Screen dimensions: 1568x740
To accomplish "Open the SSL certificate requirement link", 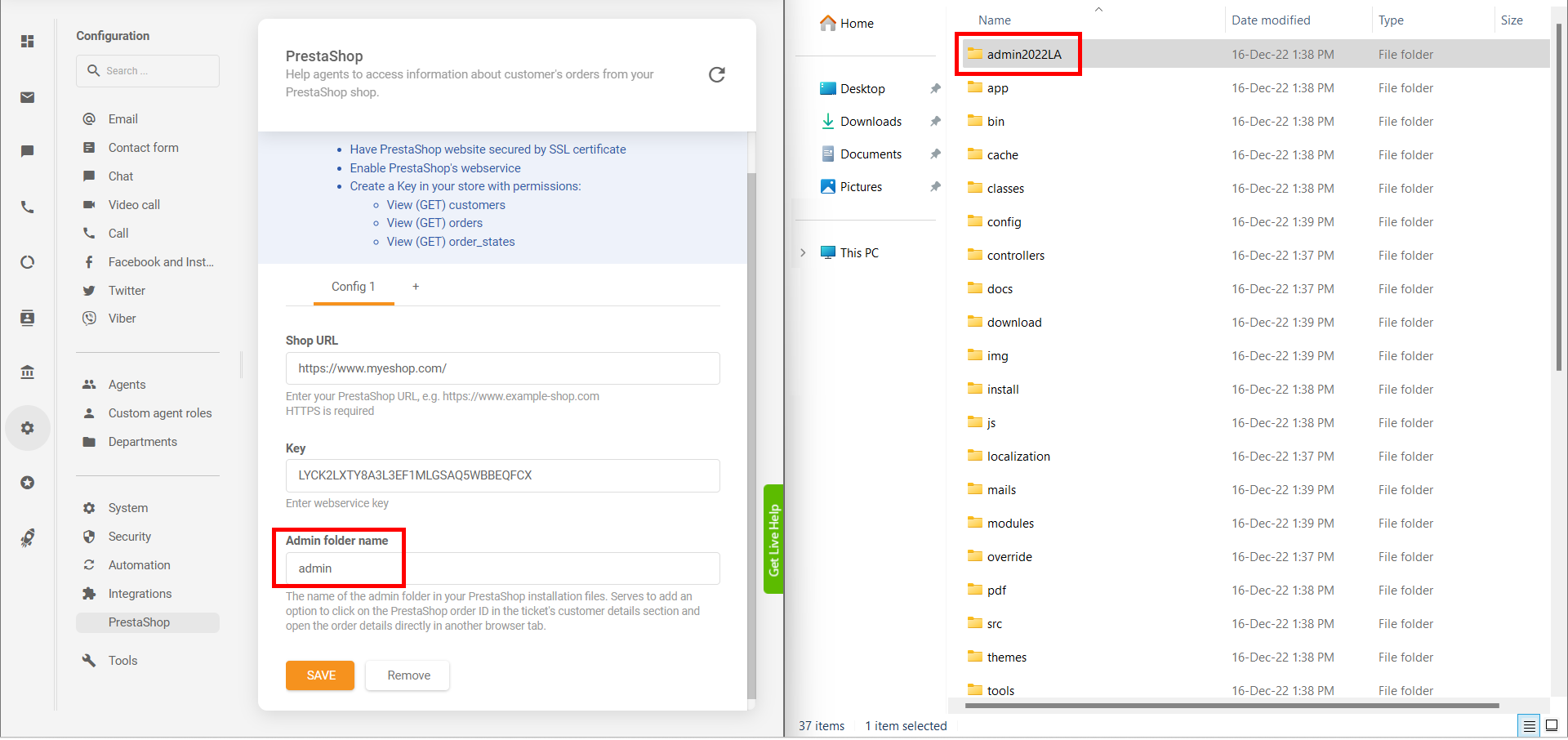I will (x=488, y=149).
